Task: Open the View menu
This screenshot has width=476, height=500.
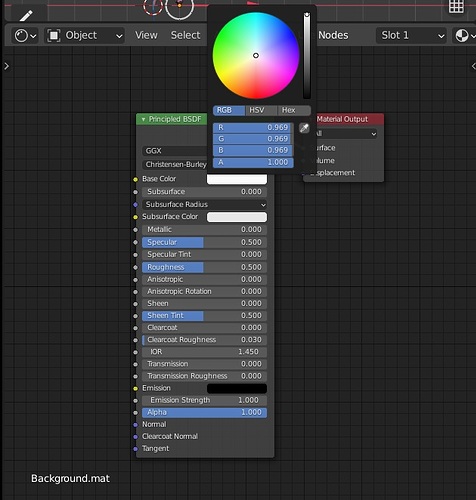Action: pyautogui.click(x=146, y=35)
